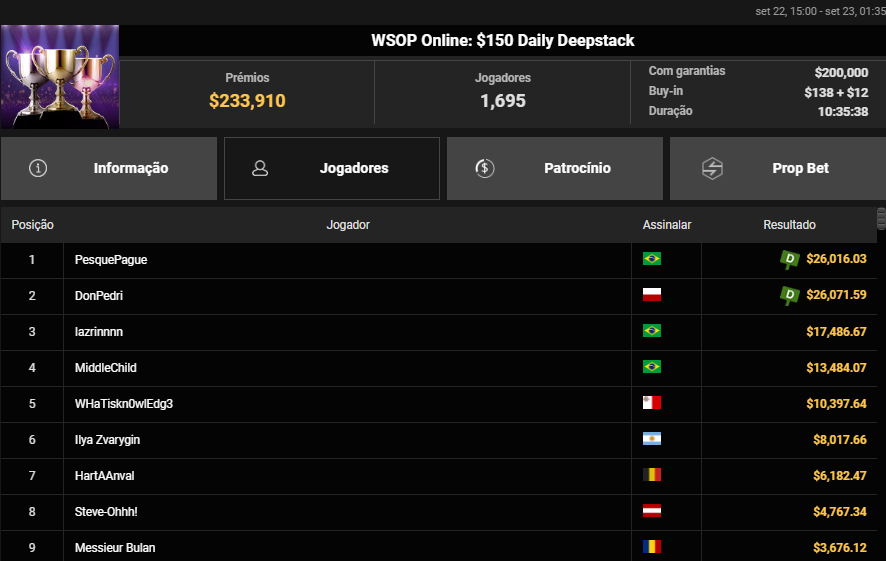This screenshot has height=561, width=886.
Task: Click the Argentina flag for Ilya Zvarygin
Action: 652,439
